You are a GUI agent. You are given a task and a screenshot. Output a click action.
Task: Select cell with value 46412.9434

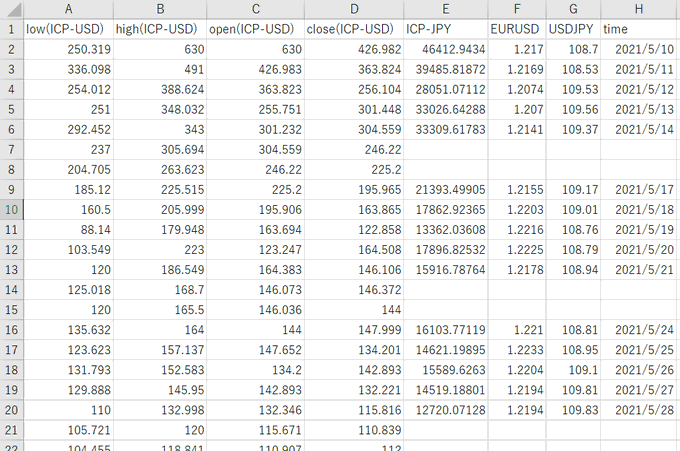[446, 49]
